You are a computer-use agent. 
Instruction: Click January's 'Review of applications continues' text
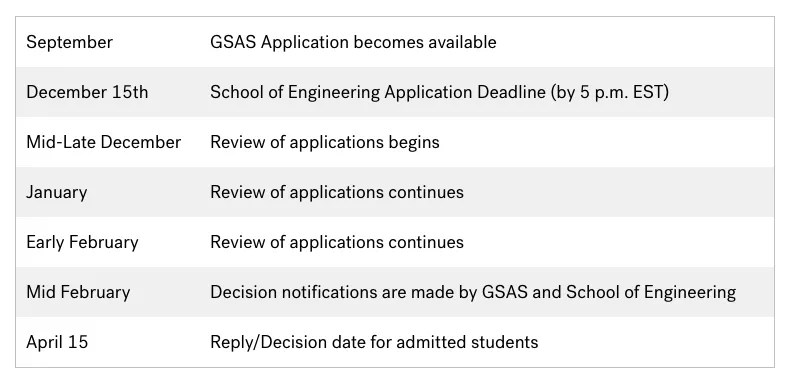coord(337,193)
